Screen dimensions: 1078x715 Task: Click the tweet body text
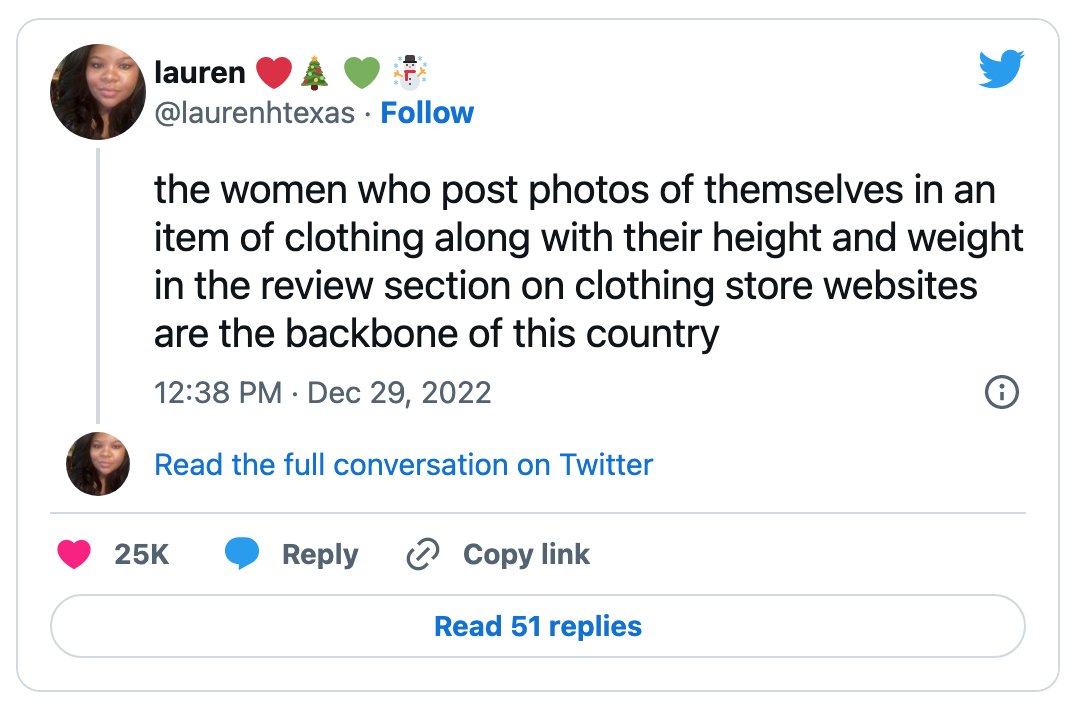click(x=588, y=261)
